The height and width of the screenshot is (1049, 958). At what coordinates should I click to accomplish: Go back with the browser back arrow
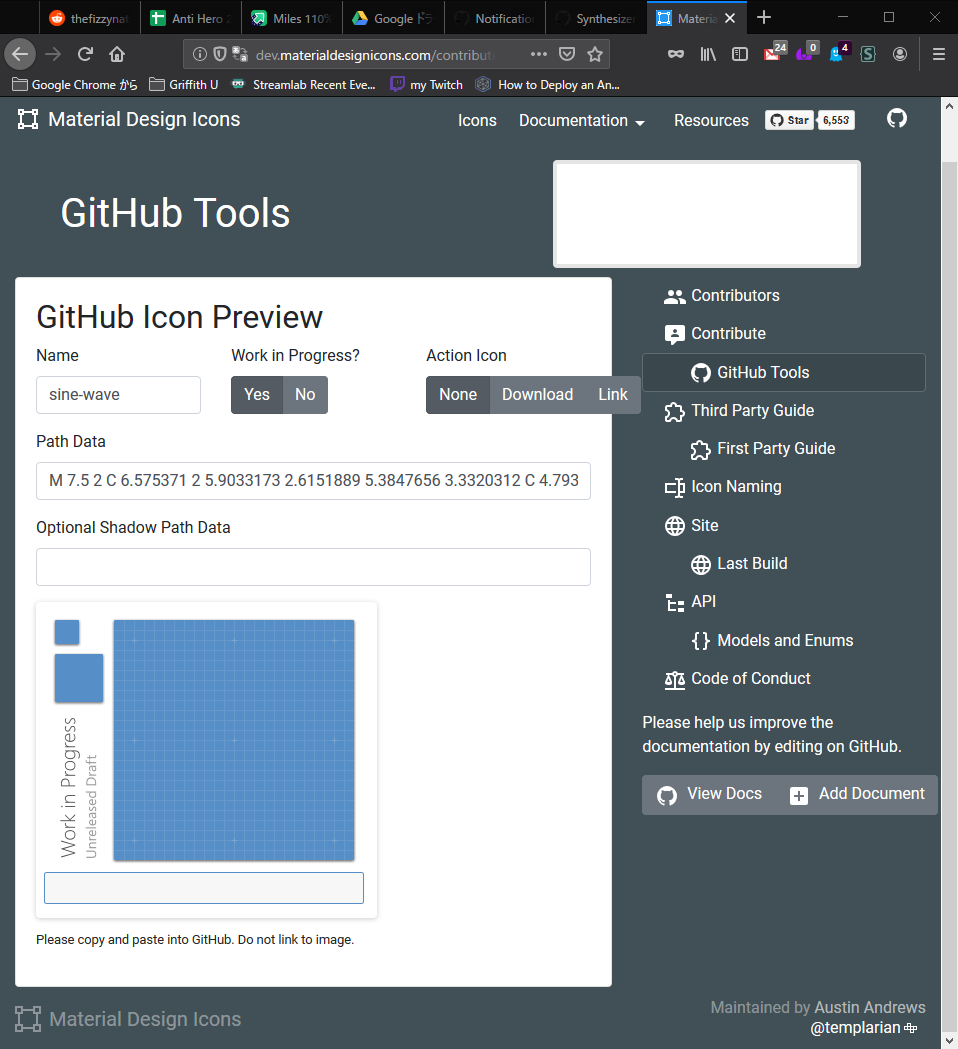[20, 54]
